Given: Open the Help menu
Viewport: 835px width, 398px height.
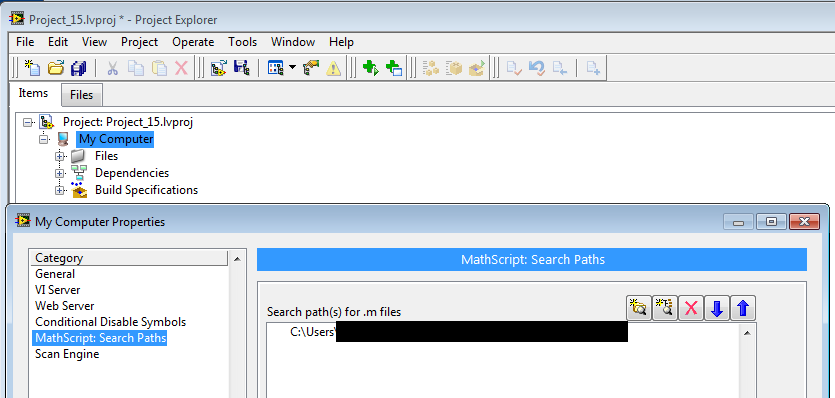Looking at the screenshot, I should 341,42.
